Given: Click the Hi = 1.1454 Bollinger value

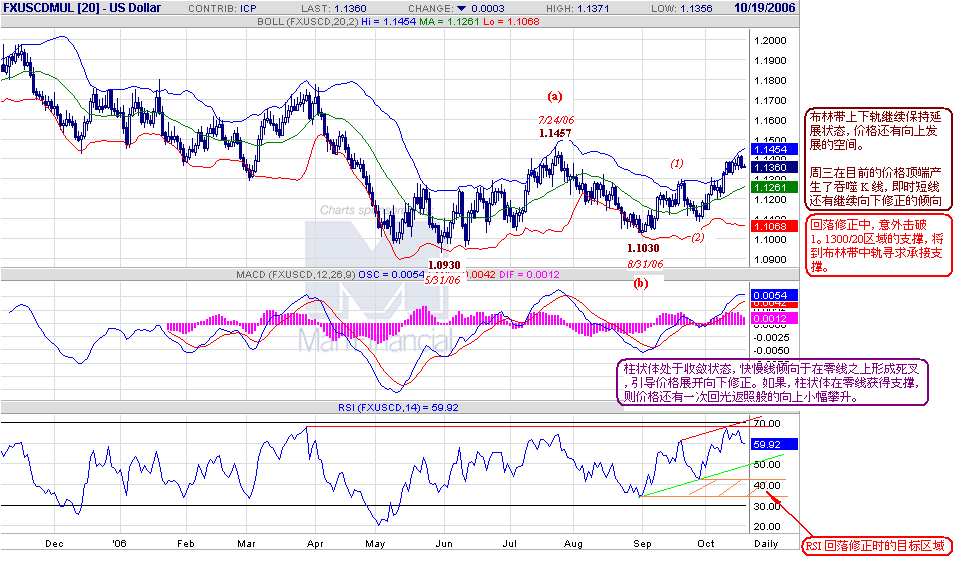Looking at the screenshot, I should 389,21.
